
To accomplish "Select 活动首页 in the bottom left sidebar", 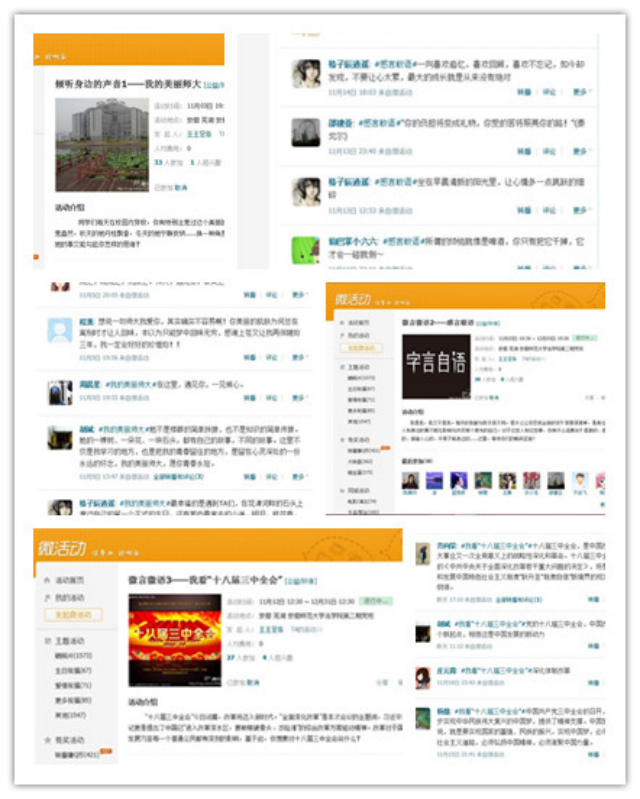I will pyautogui.click(x=70, y=580).
